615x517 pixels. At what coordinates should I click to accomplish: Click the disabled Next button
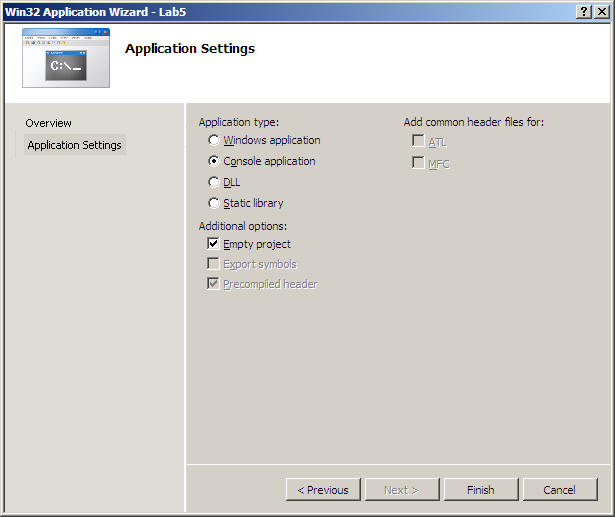click(x=402, y=490)
